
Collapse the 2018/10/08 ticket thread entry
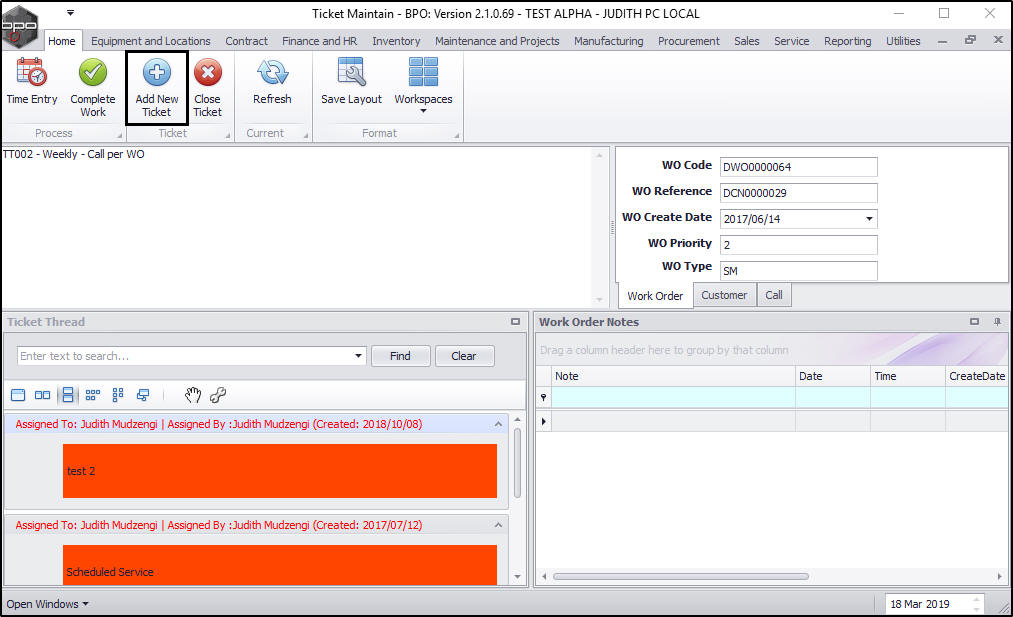tap(498, 424)
